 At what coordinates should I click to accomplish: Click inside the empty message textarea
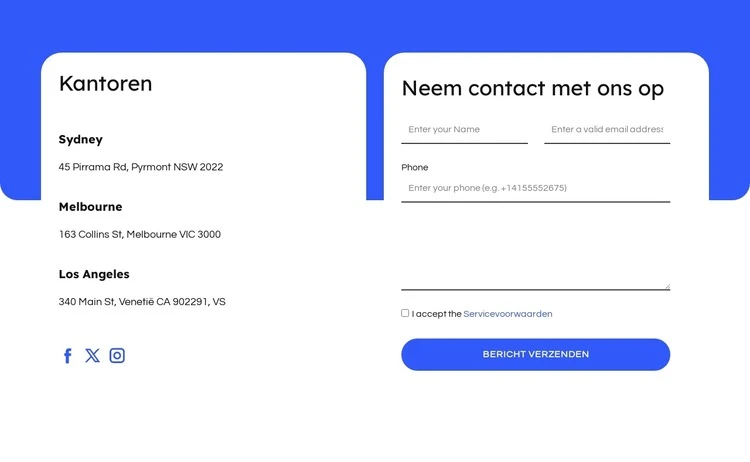pos(535,250)
